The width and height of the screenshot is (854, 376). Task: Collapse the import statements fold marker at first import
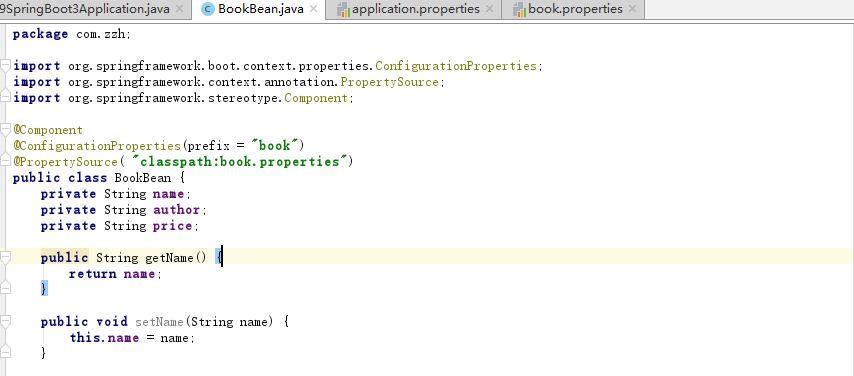[x=5, y=66]
